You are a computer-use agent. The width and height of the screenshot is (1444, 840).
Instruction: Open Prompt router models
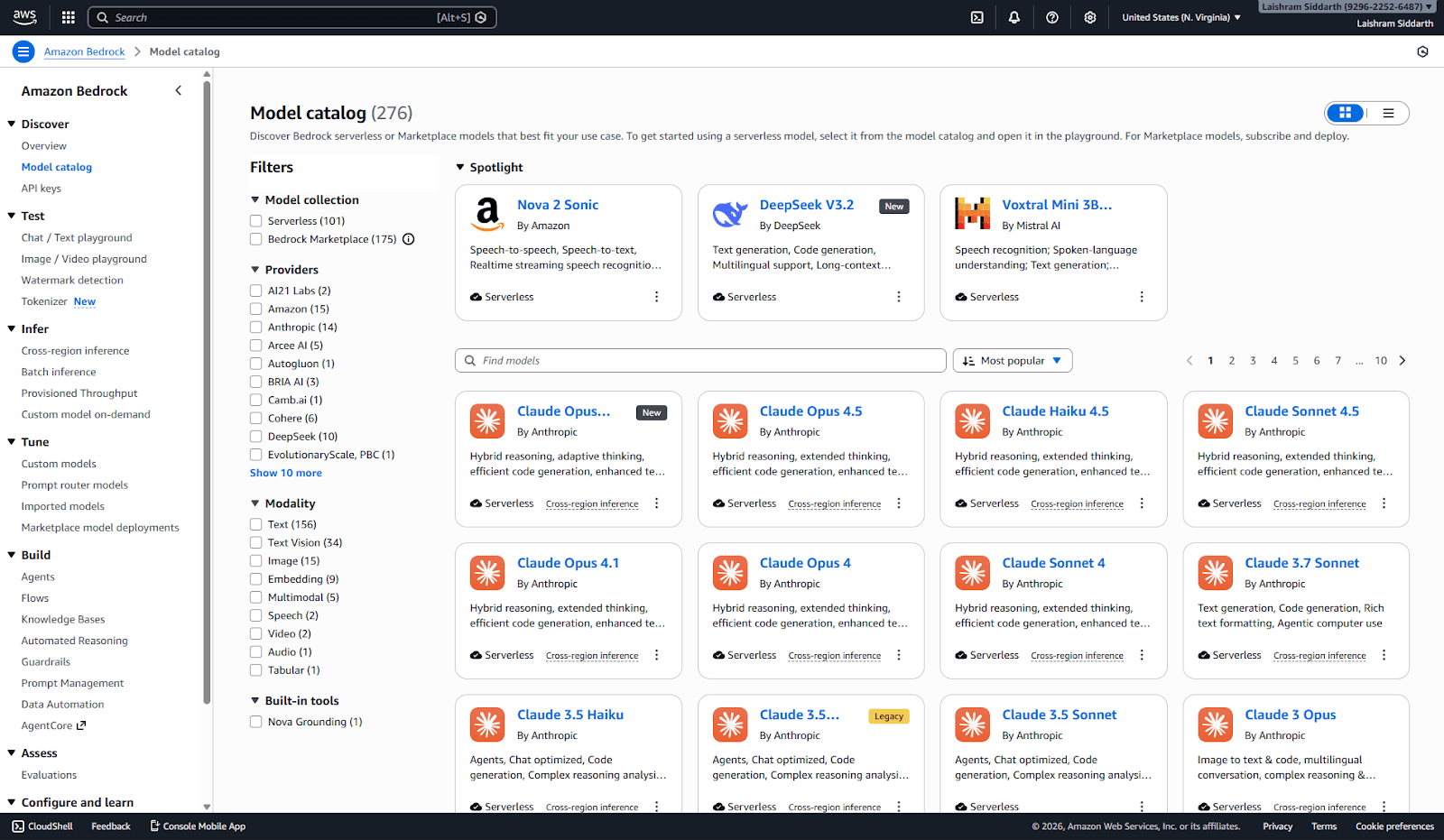pyautogui.click(x=75, y=485)
